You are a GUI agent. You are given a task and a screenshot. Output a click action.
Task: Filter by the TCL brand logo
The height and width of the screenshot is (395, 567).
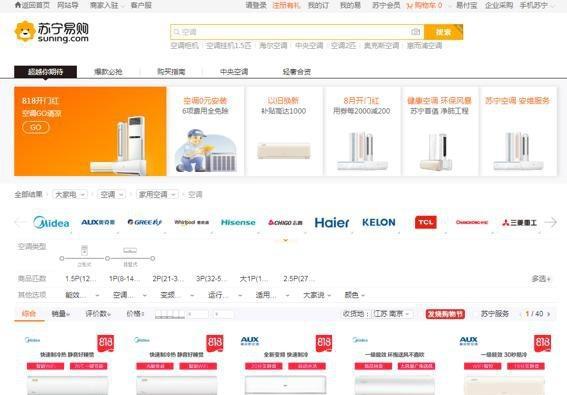[426, 222]
